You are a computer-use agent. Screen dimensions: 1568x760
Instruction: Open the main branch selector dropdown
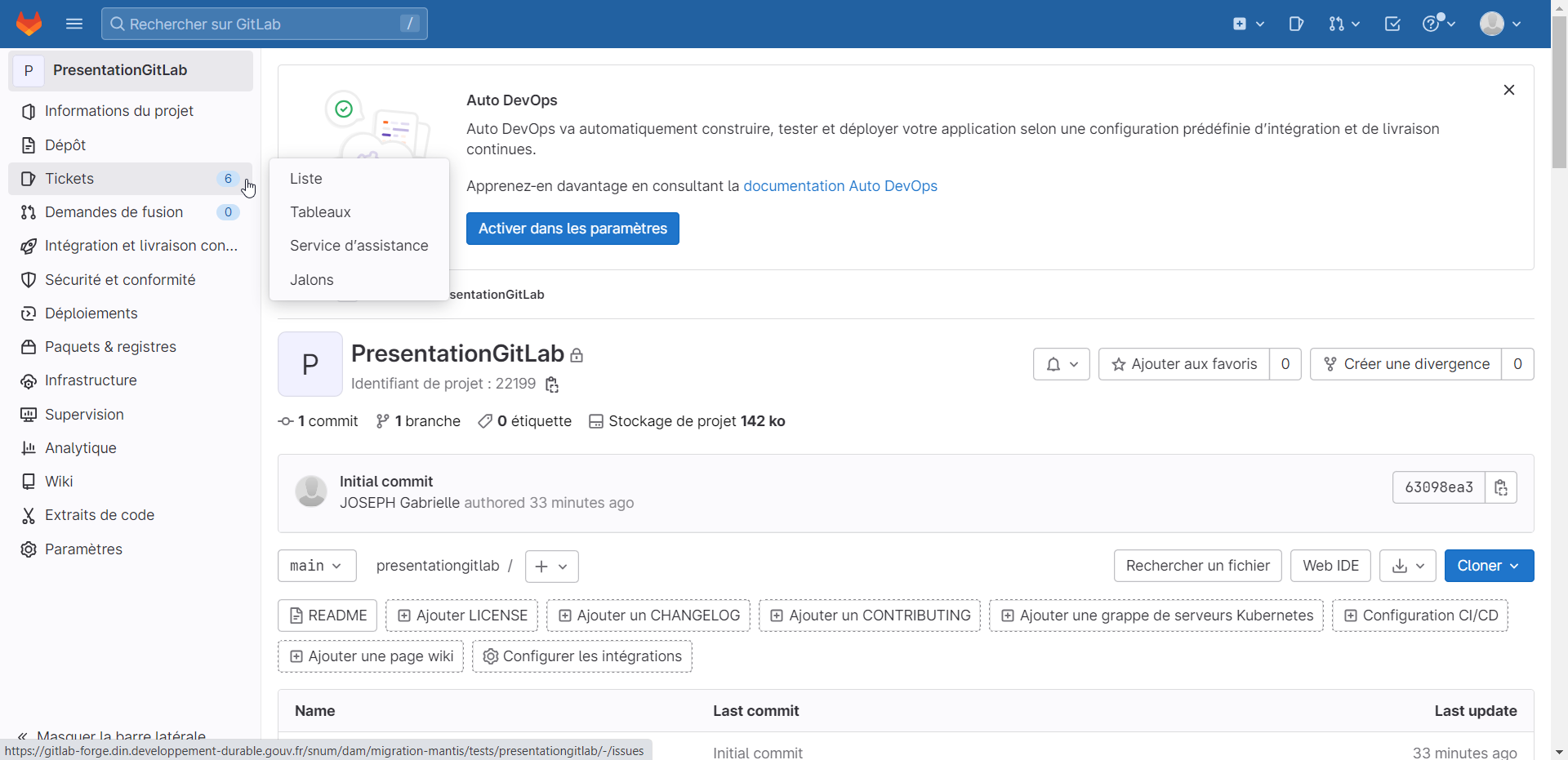[x=317, y=566]
